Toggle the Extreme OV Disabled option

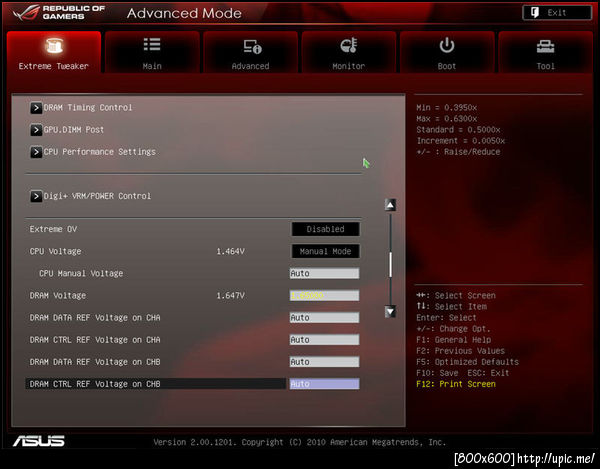325,229
